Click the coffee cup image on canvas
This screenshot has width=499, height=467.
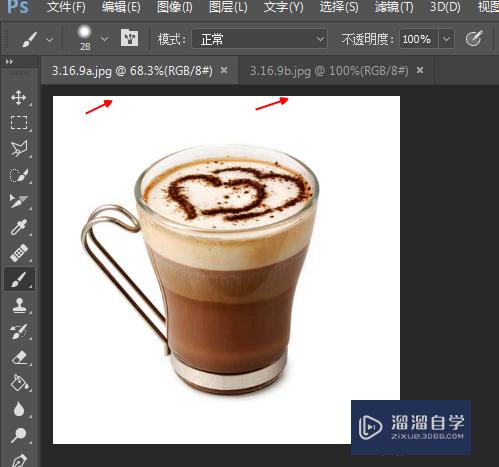coord(200,270)
